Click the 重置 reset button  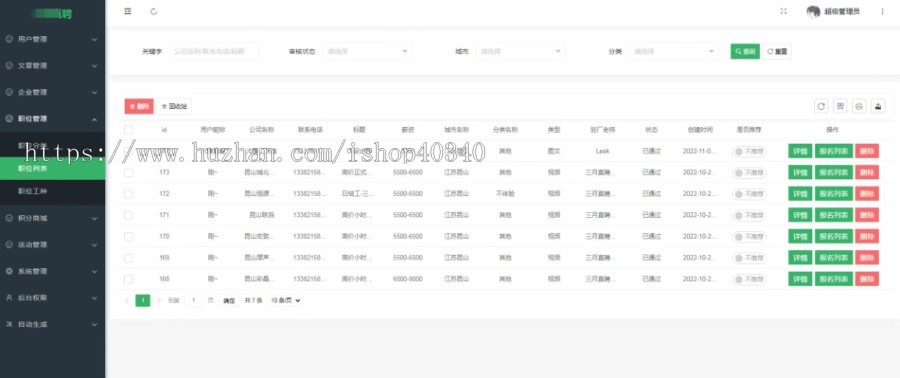[777, 51]
